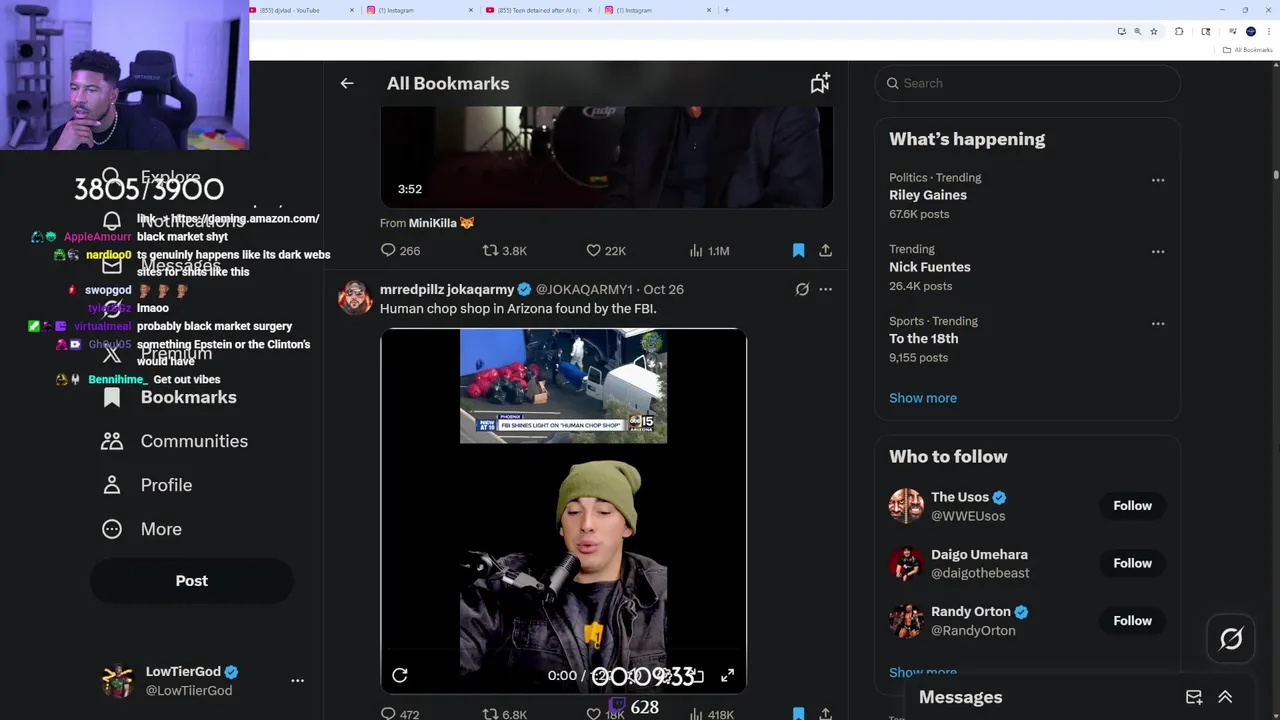Open Riley Gaines trending topic

pyautogui.click(x=927, y=195)
